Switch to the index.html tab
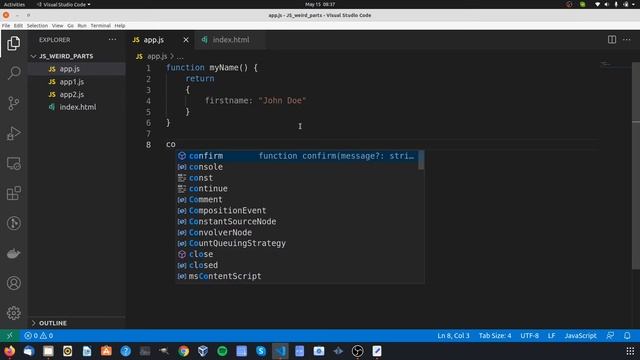Screen dimensions: 640x360 tap(231, 40)
